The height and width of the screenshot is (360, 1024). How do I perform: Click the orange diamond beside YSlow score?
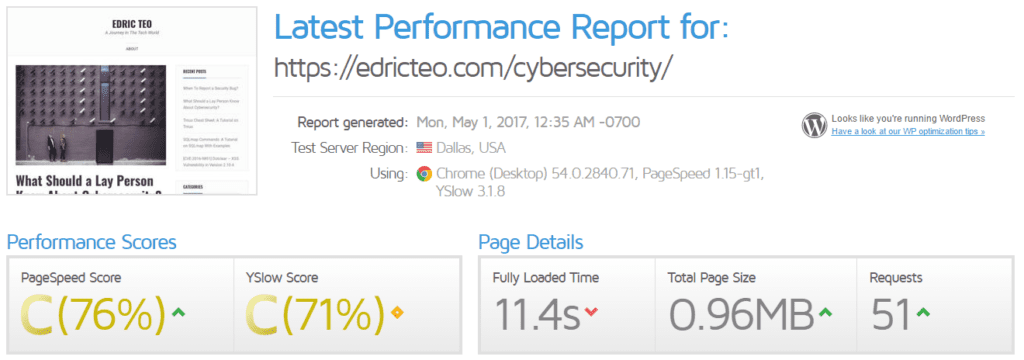point(394,312)
